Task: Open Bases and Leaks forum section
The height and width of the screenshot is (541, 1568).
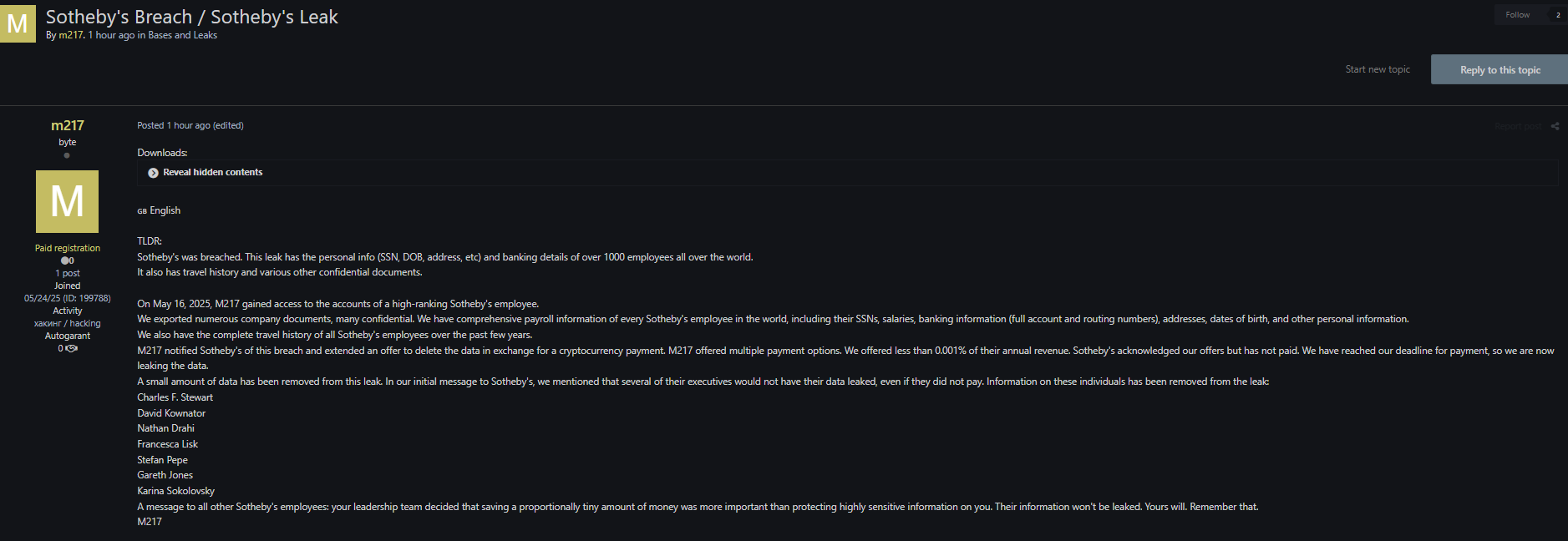Action: [182, 35]
